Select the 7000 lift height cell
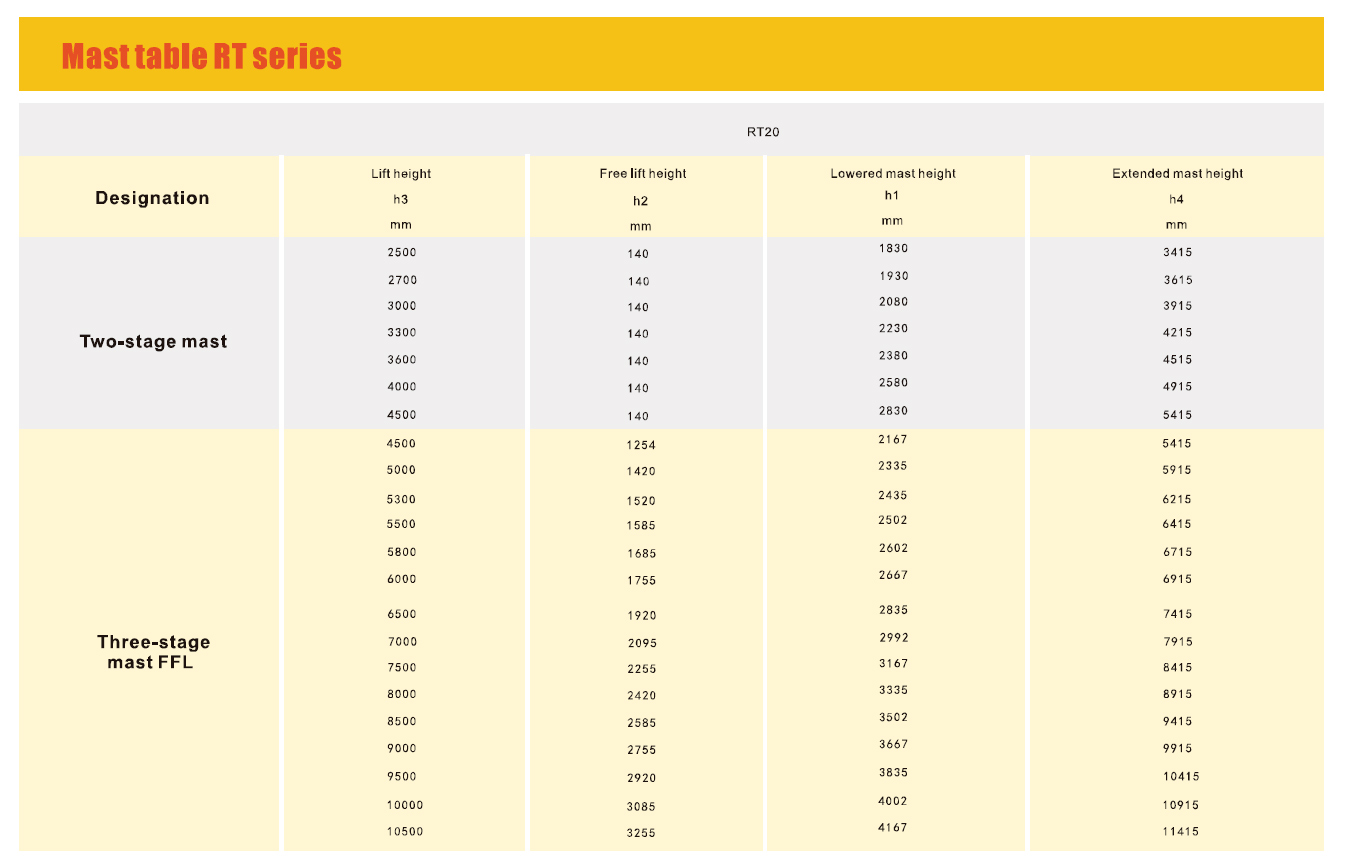This screenshot has height=868, width=1350. (x=402, y=642)
